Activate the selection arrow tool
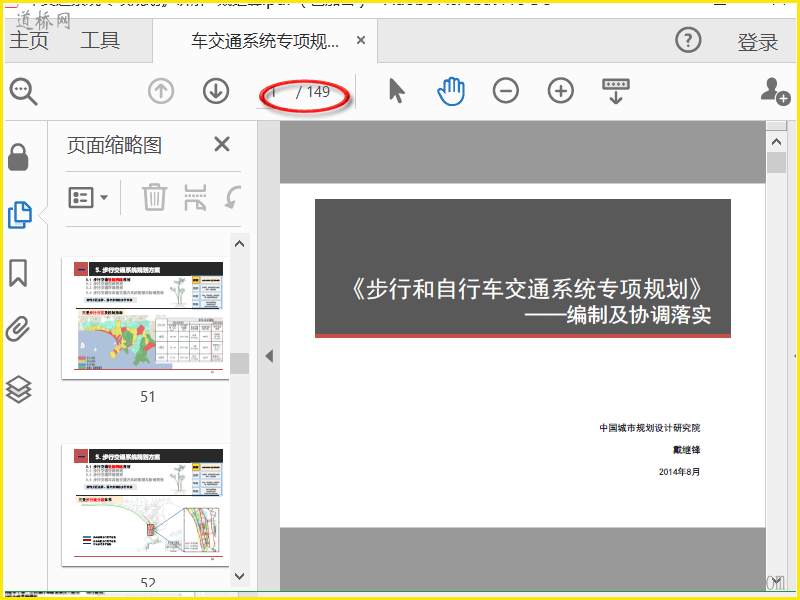Screen dimensions: 800x600 click(x=396, y=91)
